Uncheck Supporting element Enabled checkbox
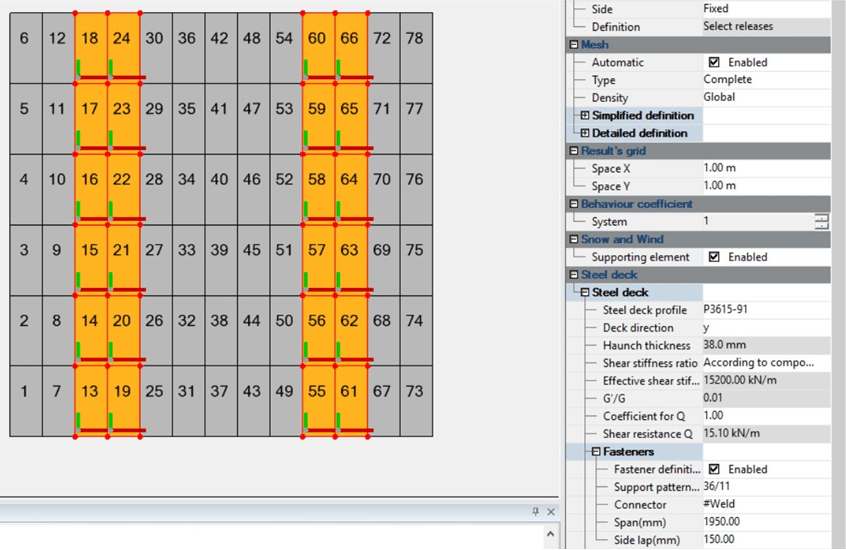The image size is (846, 550). tap(714, 257)
